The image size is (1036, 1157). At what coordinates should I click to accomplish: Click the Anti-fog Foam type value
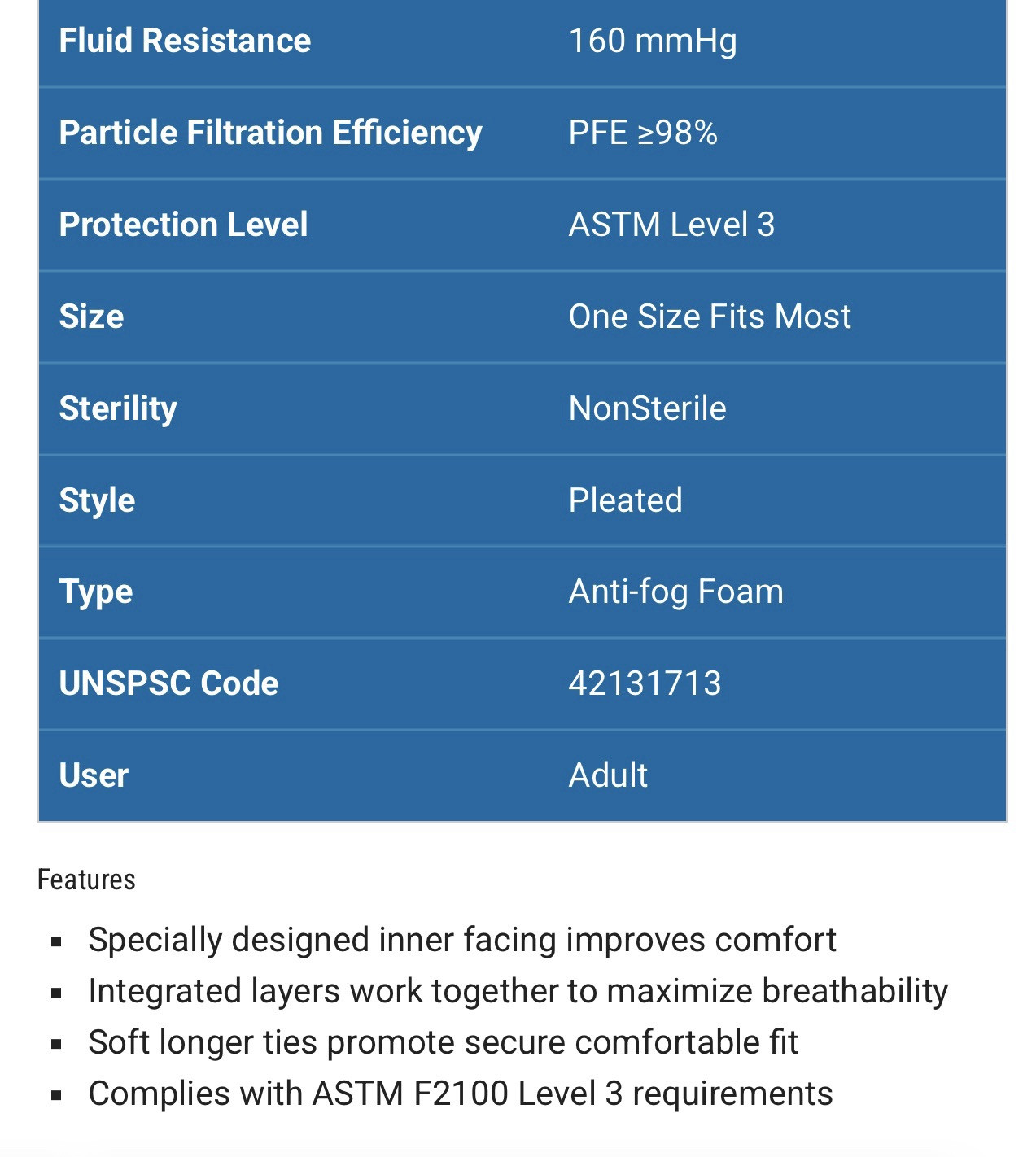click(x=675, y=592)
